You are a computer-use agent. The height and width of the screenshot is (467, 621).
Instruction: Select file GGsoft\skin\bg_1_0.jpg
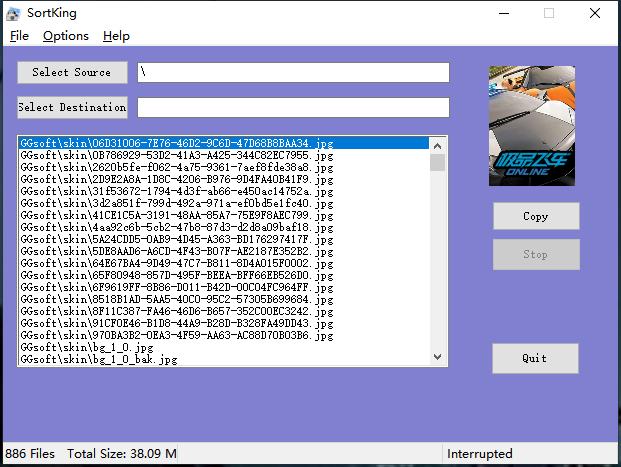click(224, 347)
